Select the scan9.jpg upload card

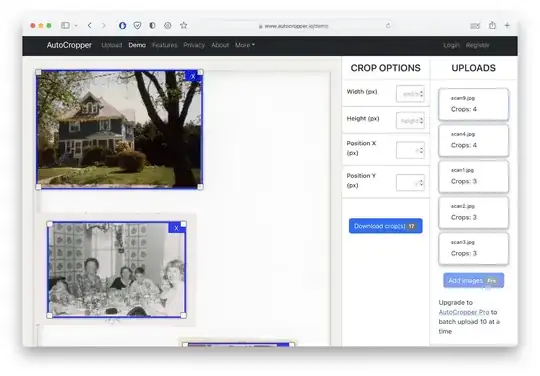point(474,104)
